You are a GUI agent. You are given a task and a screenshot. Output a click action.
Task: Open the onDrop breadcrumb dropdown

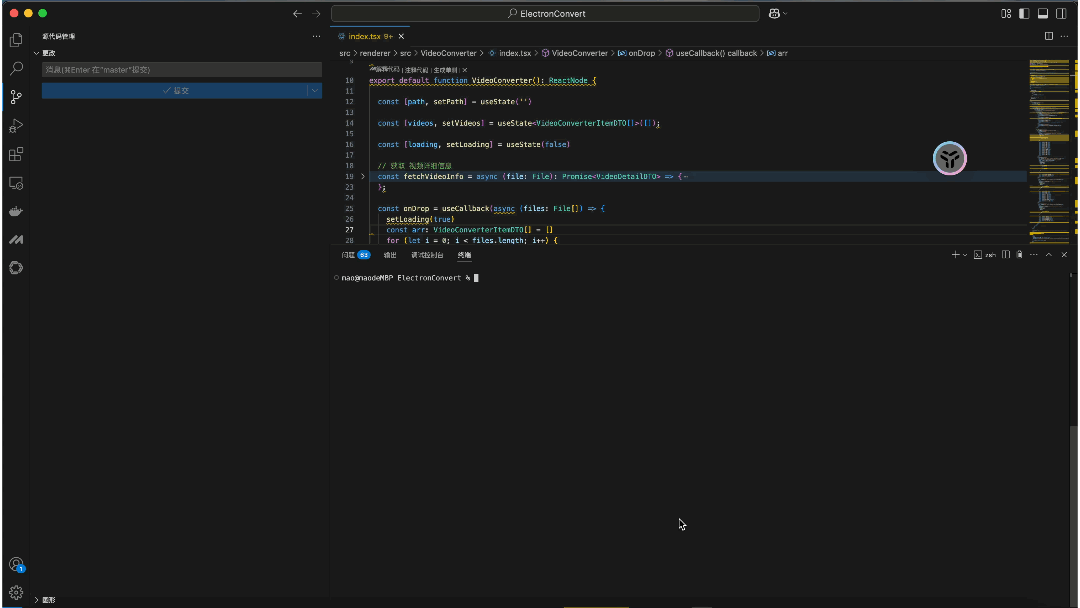[x=636, y=53]
